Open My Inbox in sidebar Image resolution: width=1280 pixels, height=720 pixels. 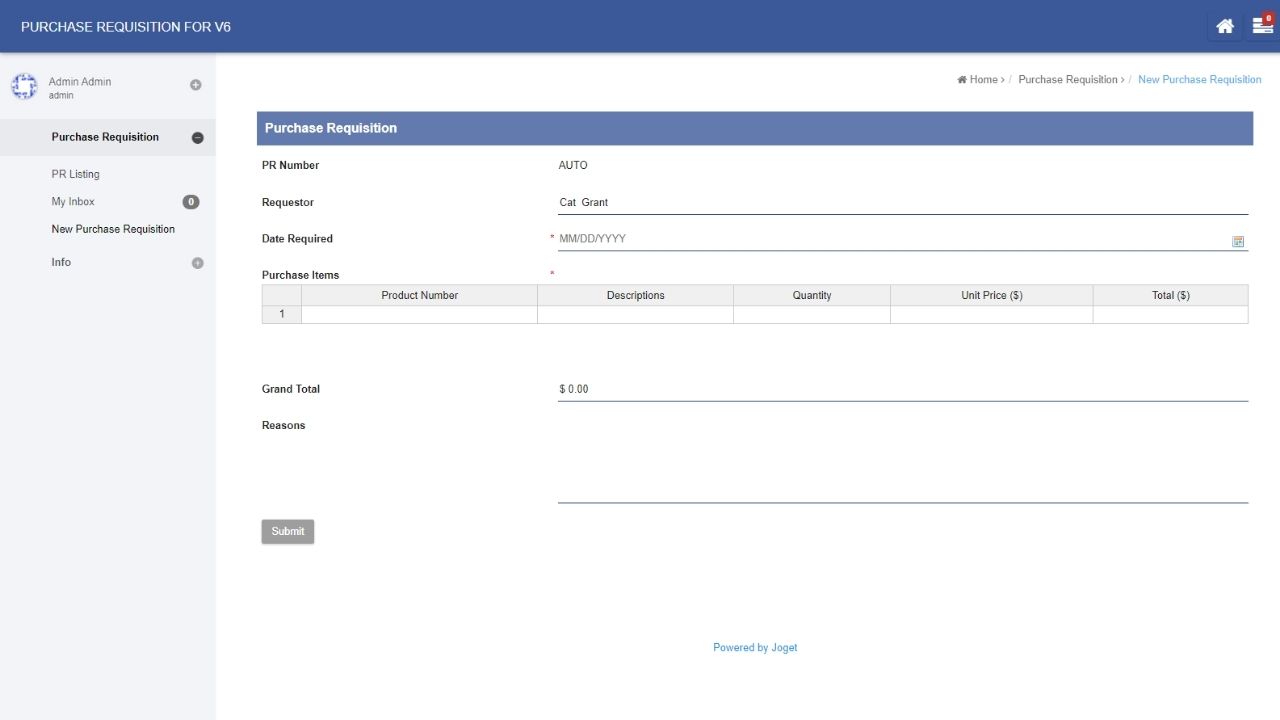(73, 202)
